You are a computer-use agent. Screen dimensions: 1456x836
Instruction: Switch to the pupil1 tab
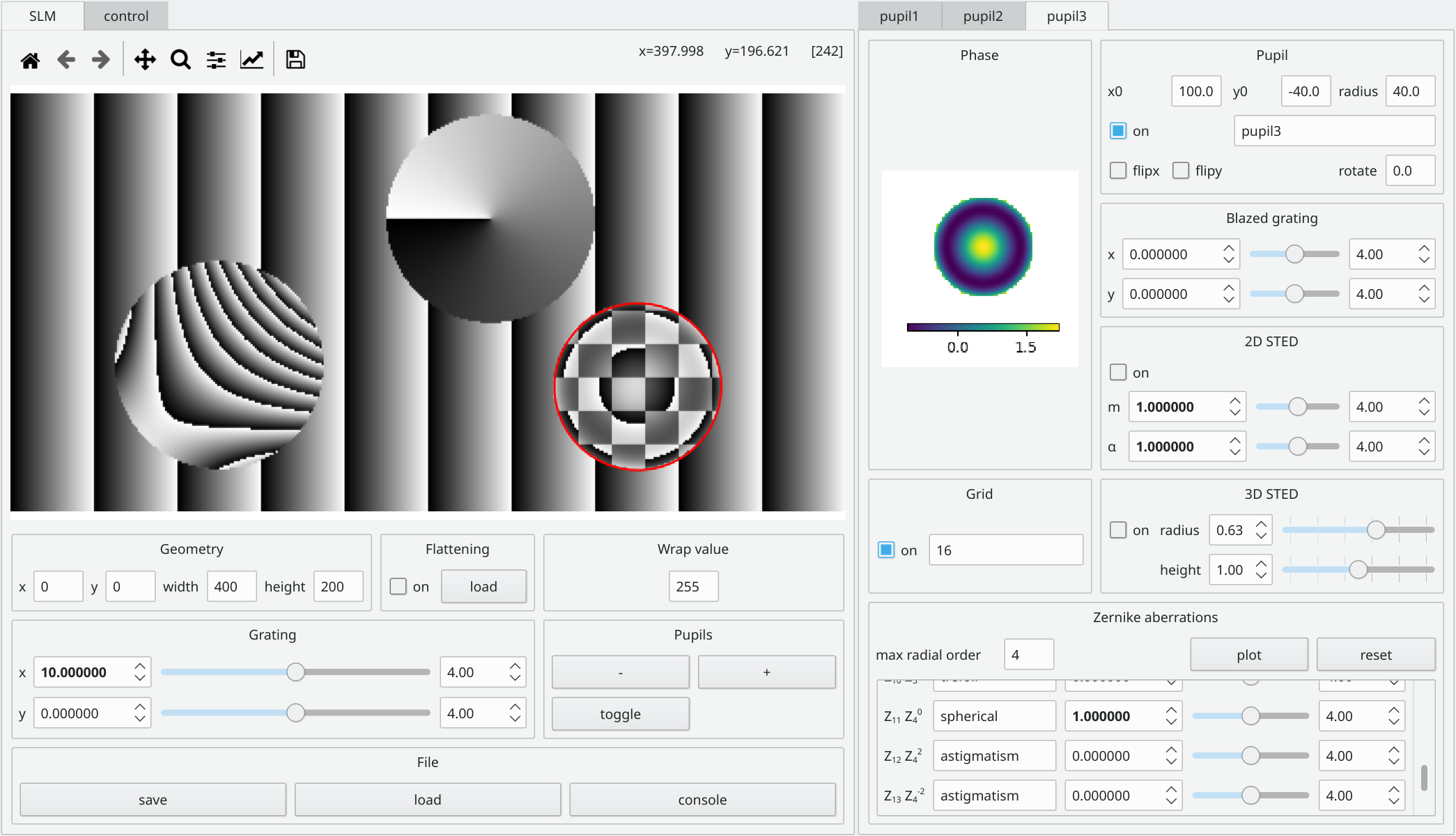tap(899, 16)
